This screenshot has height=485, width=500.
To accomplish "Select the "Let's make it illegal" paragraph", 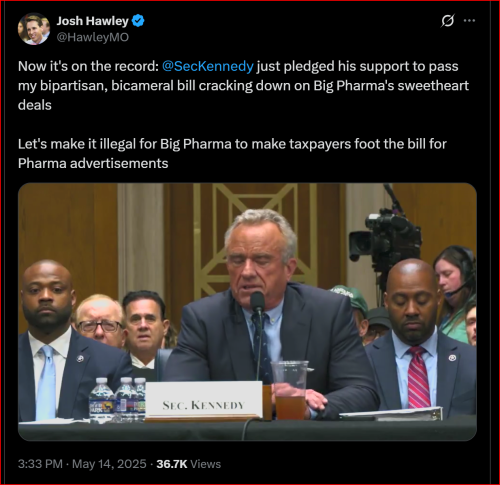I will (x=232, y=154).
